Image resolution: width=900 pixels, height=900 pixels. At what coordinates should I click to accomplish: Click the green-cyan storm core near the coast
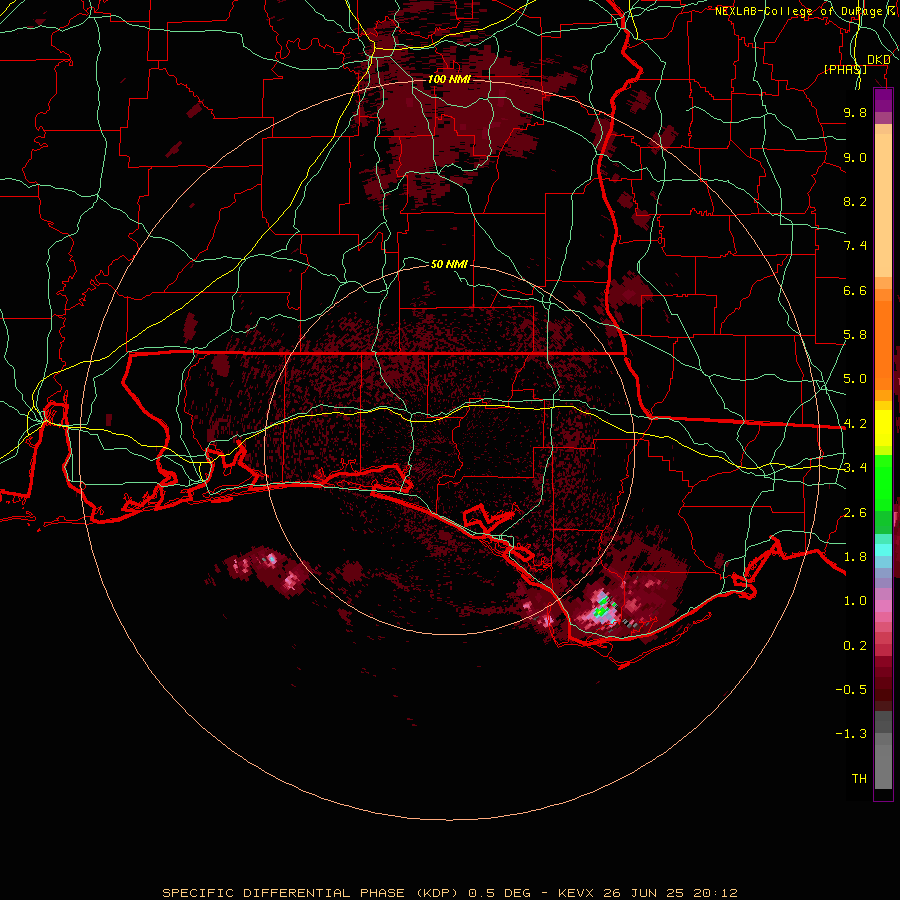(601, 610)
